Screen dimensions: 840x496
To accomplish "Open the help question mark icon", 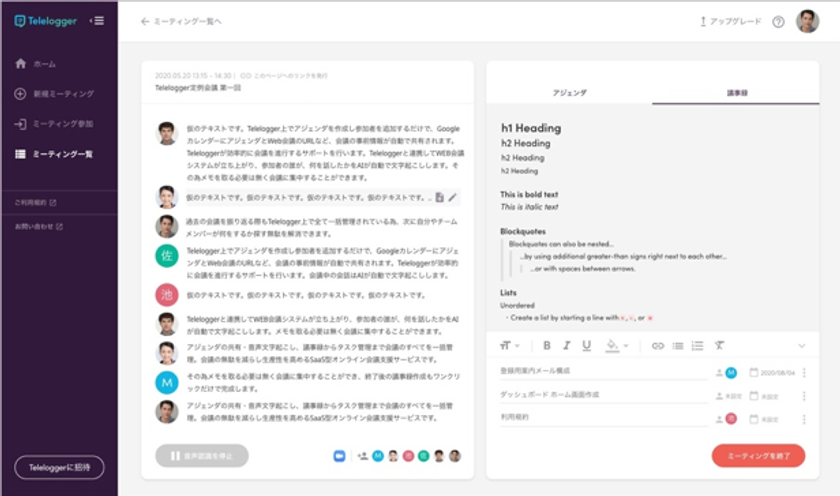I will [x=778, y=21].
